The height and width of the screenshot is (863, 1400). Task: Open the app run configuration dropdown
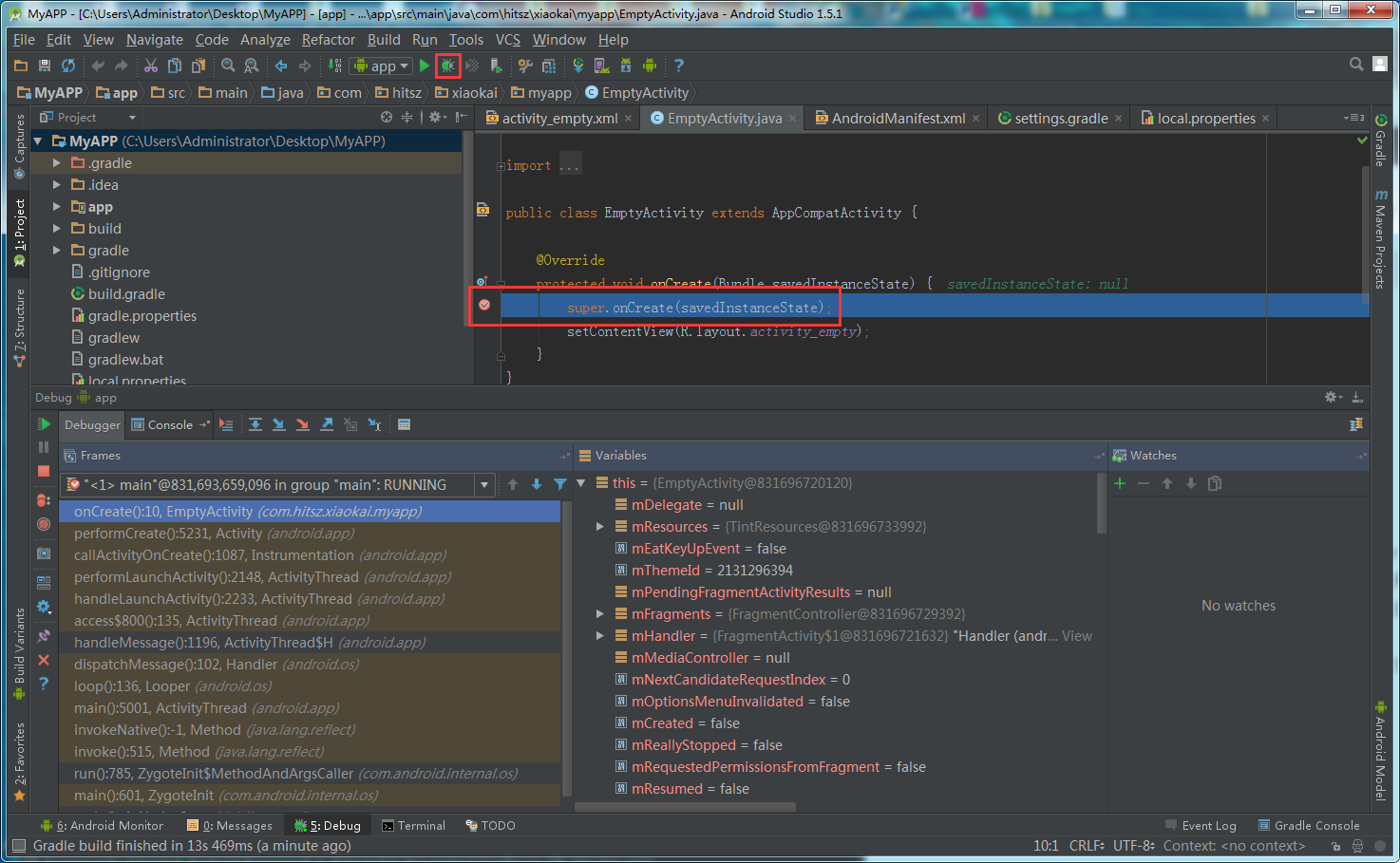[x=382, y=66]
